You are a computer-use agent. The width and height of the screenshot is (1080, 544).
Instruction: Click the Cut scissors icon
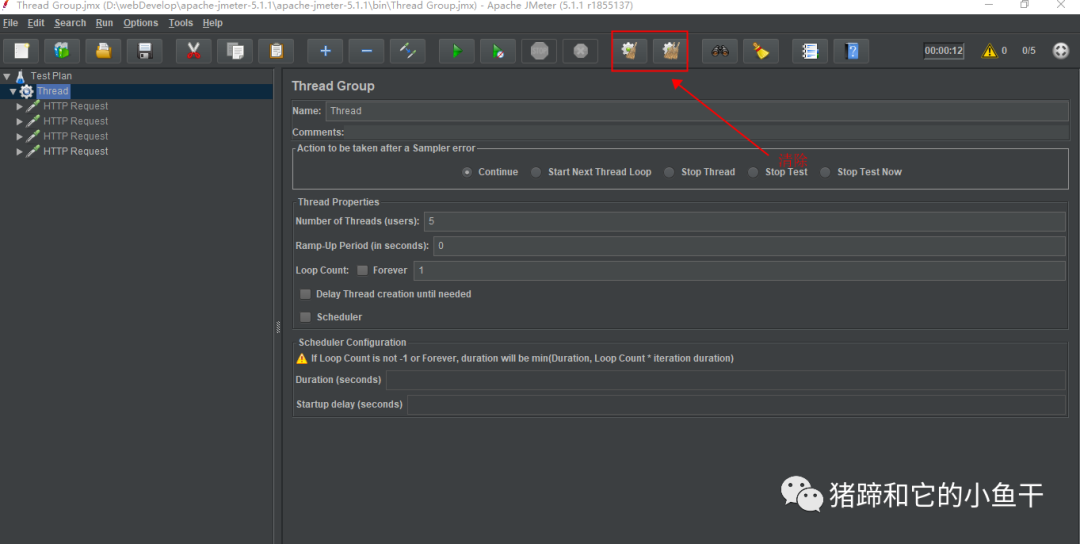pyautogui.click(x=194, y=51)
